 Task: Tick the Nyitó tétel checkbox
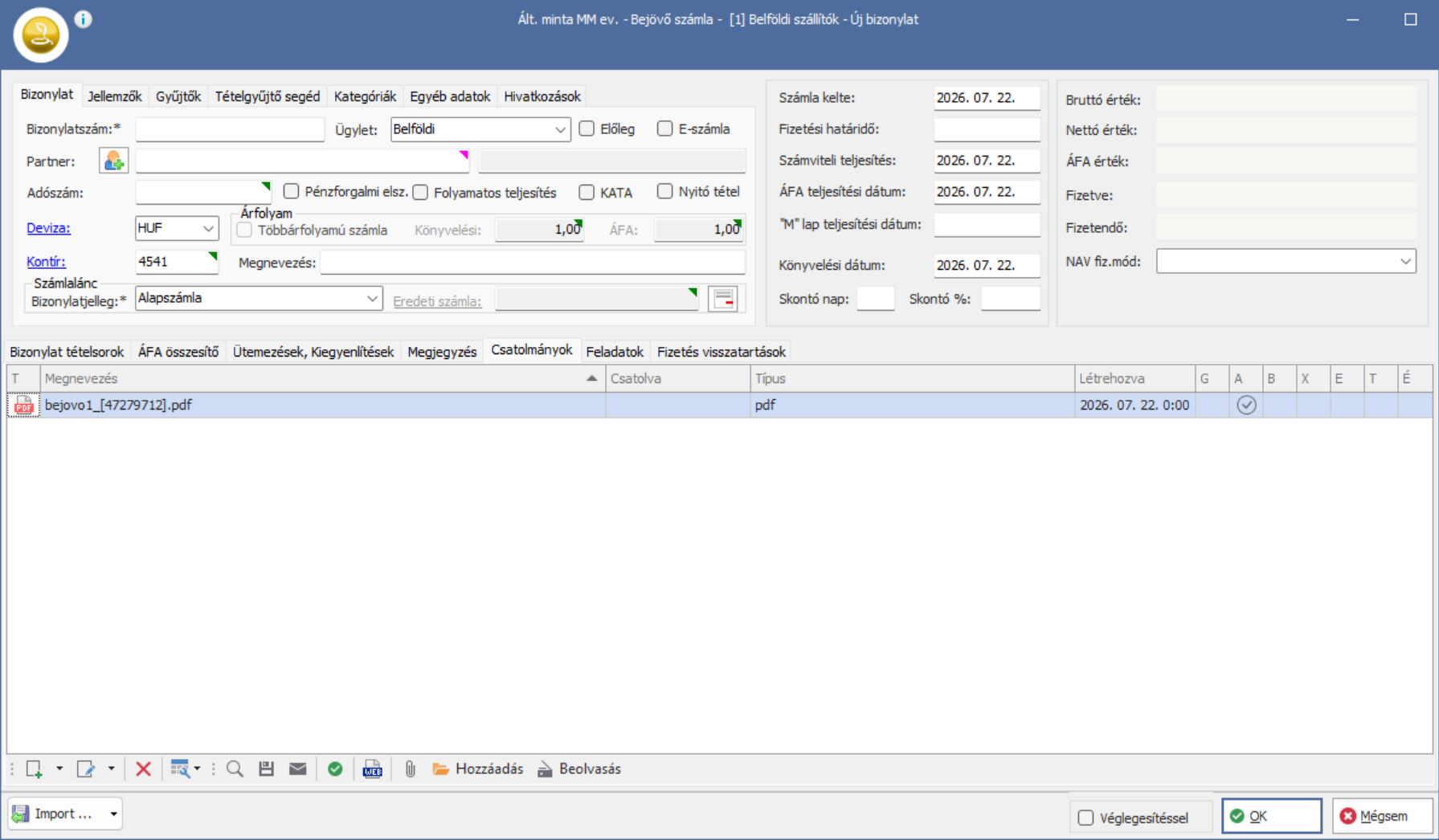(665, 191)
